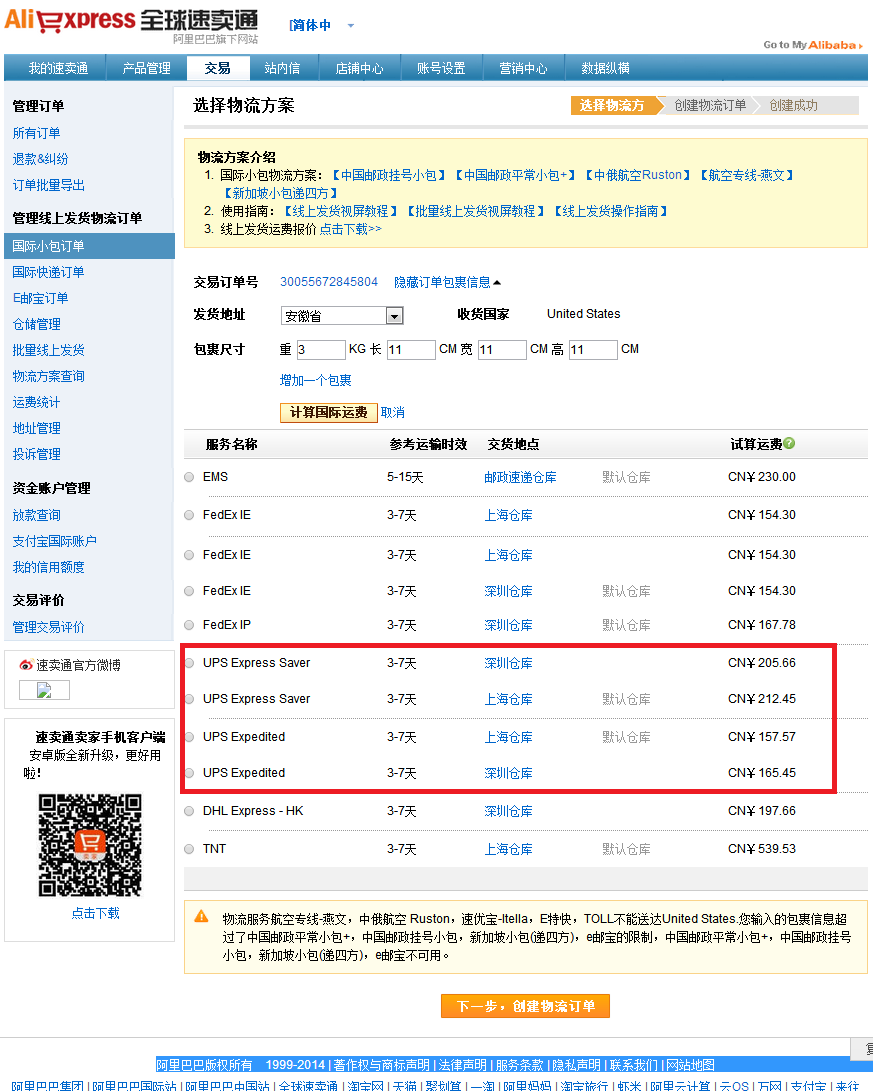Click 【中国邮政挂号小包】 link
The width and height of the screenshot is (873, 1092).
(389, 176)
